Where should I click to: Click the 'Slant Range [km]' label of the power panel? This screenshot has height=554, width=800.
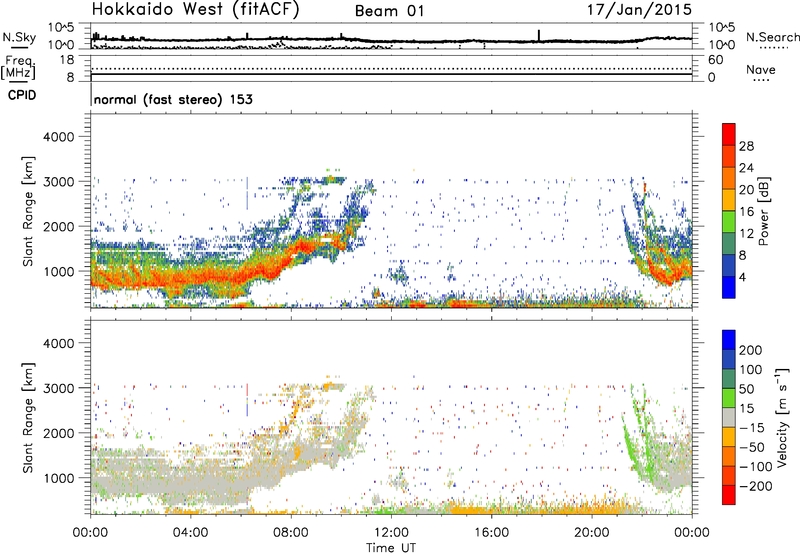(x=28, y=211)
